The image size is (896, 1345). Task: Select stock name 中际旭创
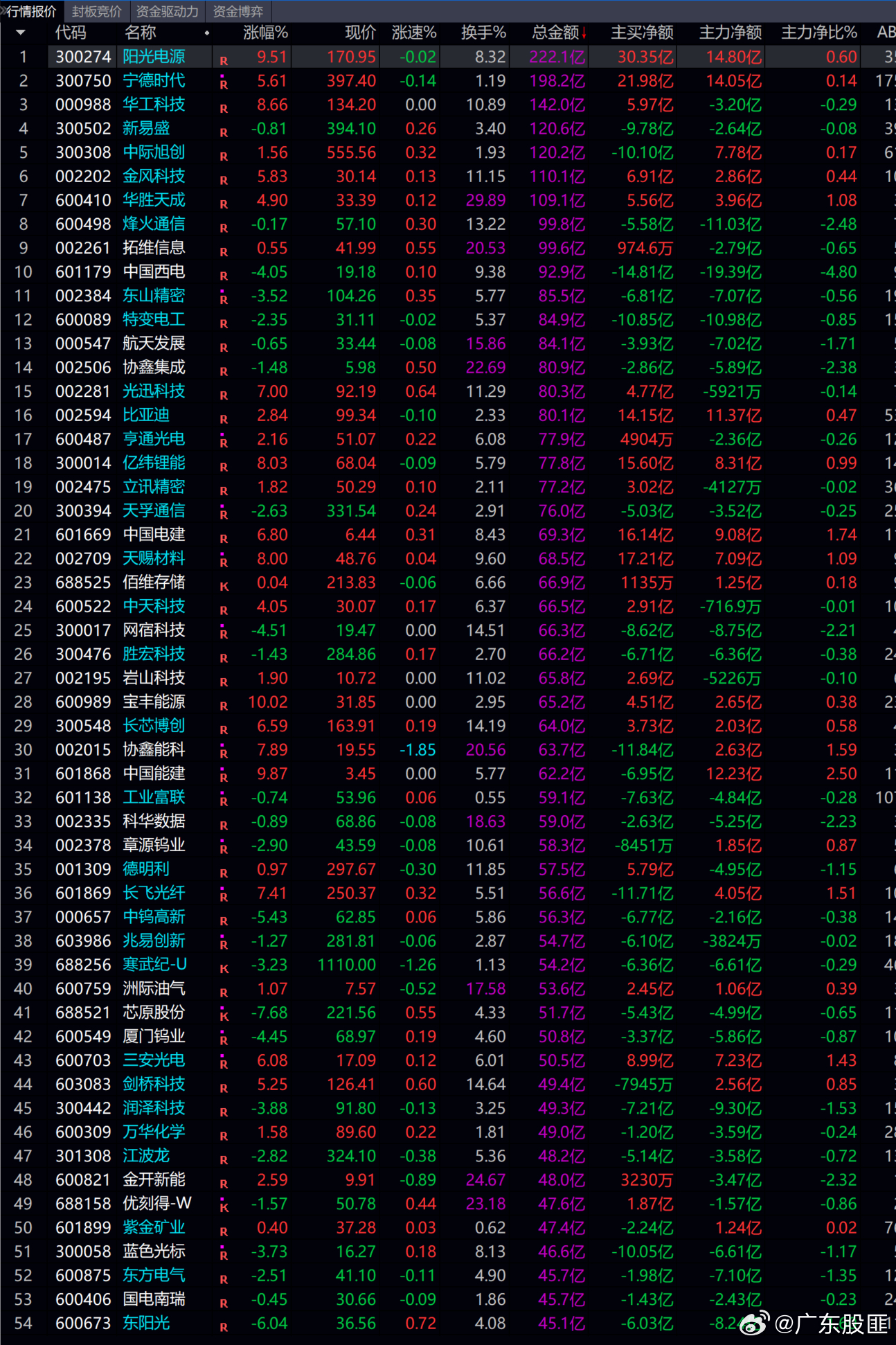(154, 152)
